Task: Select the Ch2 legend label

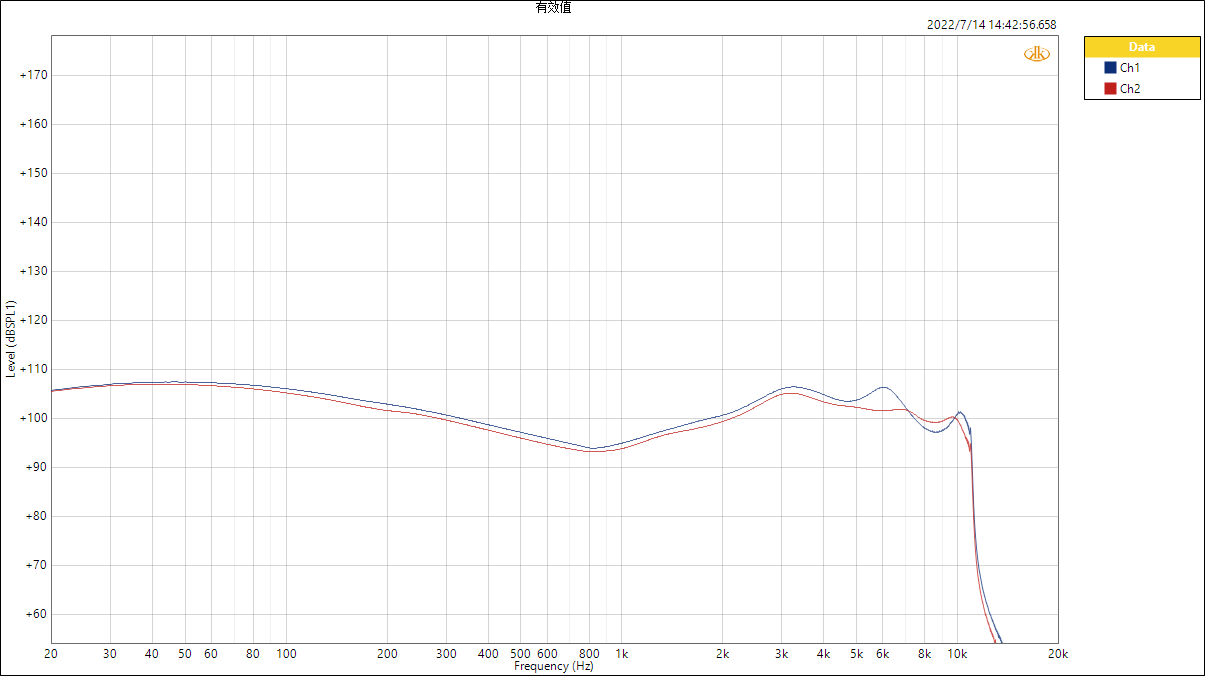Action: 1130,89
